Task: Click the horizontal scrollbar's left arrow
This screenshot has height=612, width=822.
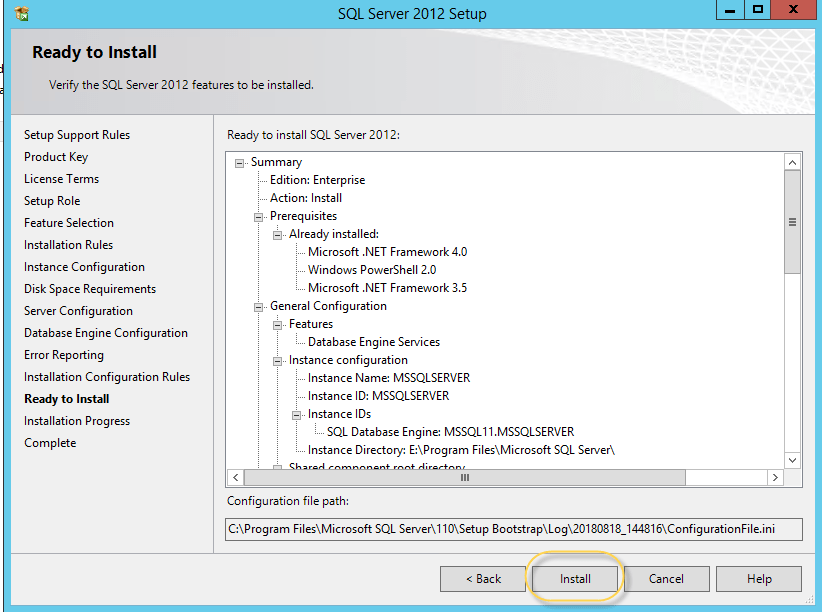Action: pyautogui.click(x=236, y=478)
